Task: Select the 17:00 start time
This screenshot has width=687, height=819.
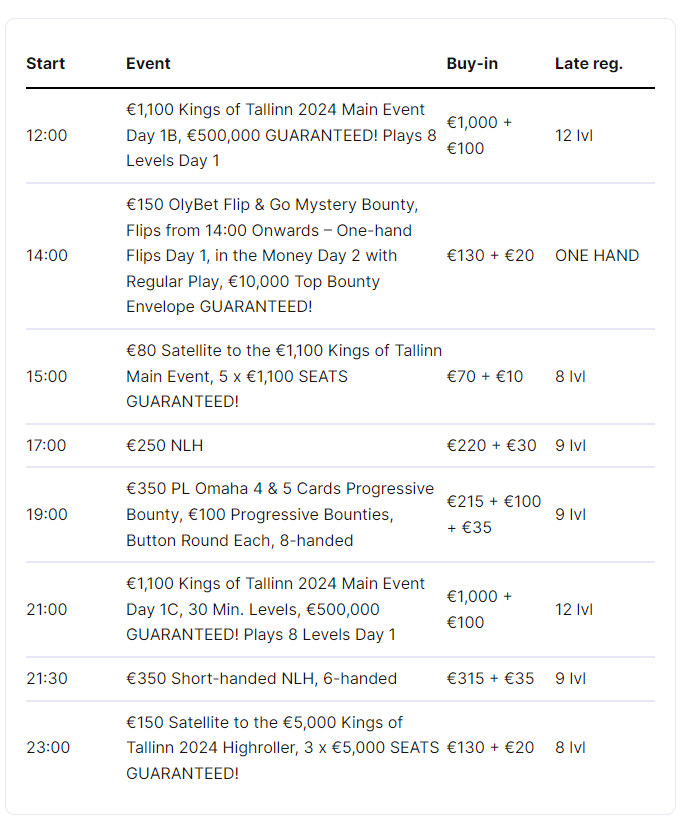Action: tap(47, 445)
